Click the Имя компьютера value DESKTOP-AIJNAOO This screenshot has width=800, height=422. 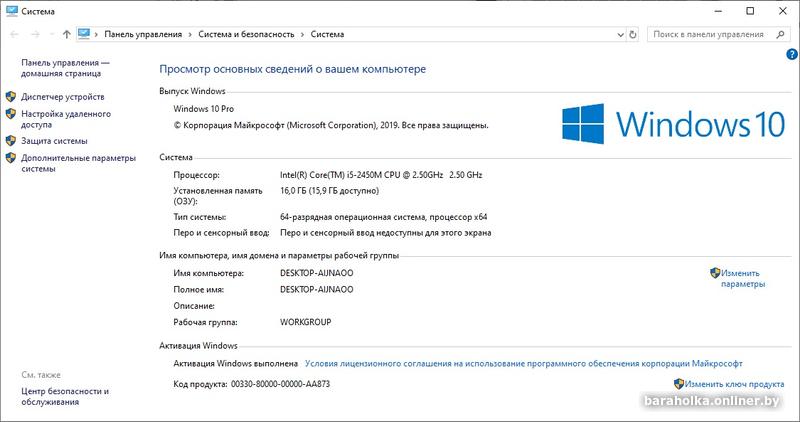coord(316,273)
